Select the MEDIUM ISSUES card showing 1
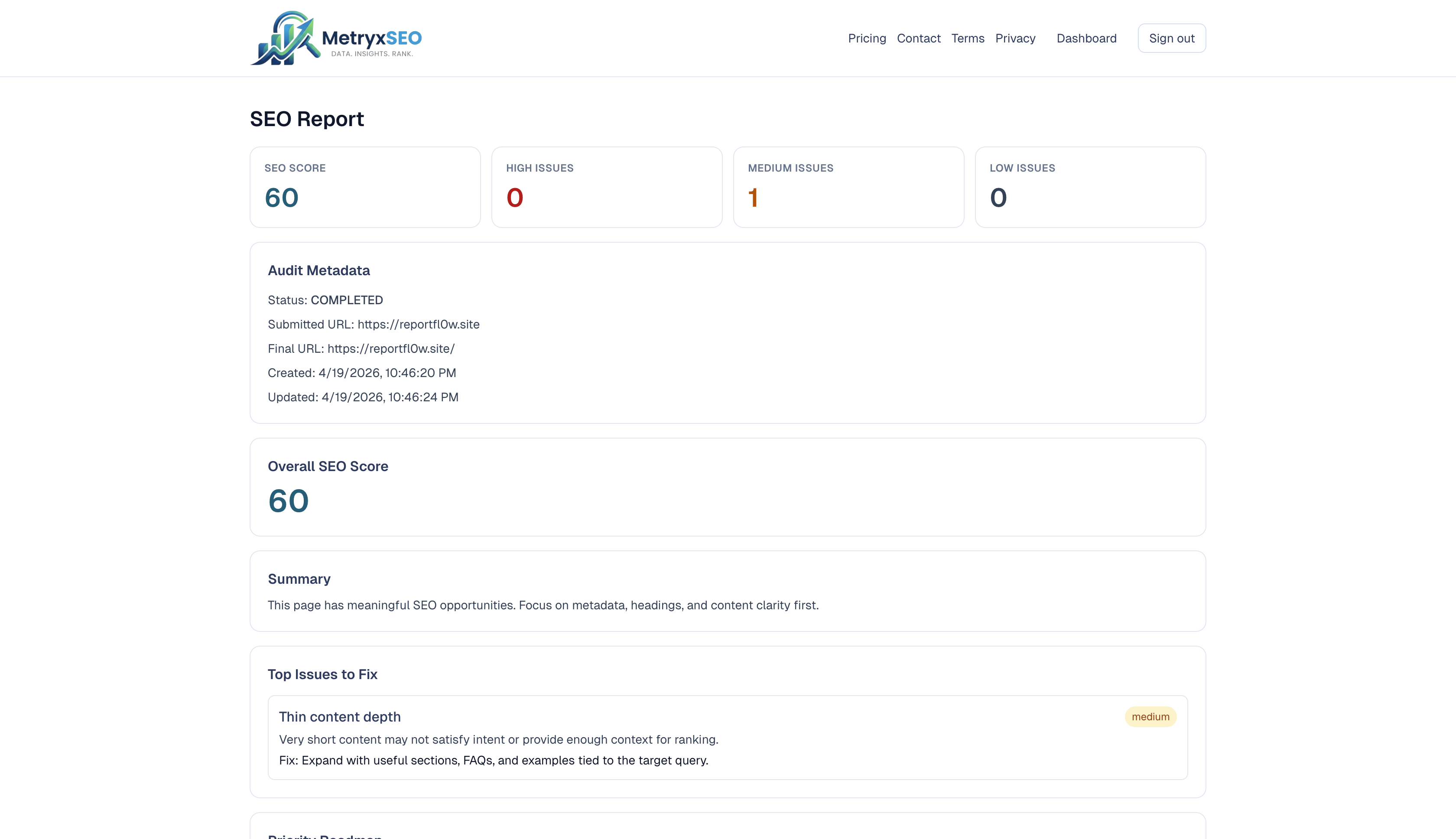This screenshot has width=1456, height=839. (848, 187)
